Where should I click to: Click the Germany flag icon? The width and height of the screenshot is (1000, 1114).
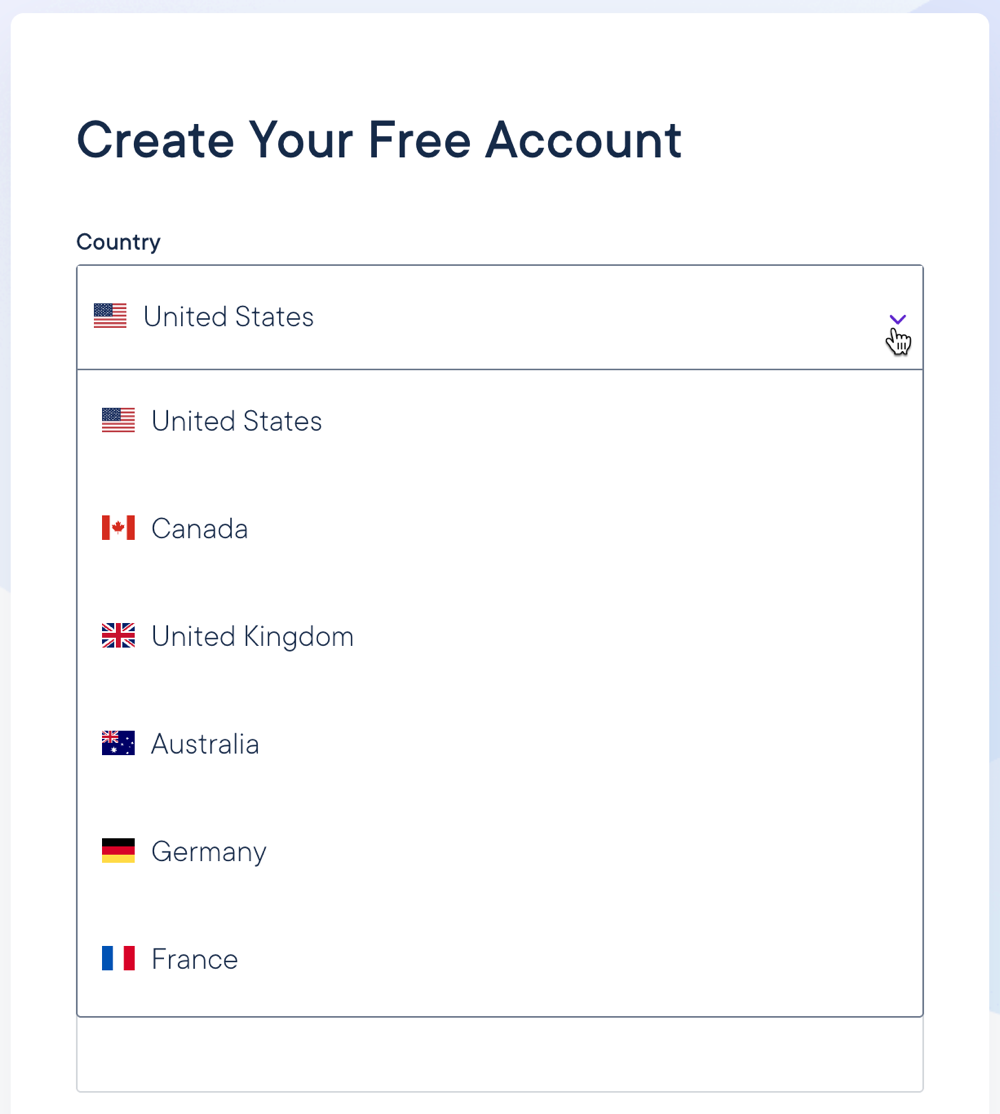[118, 851]
